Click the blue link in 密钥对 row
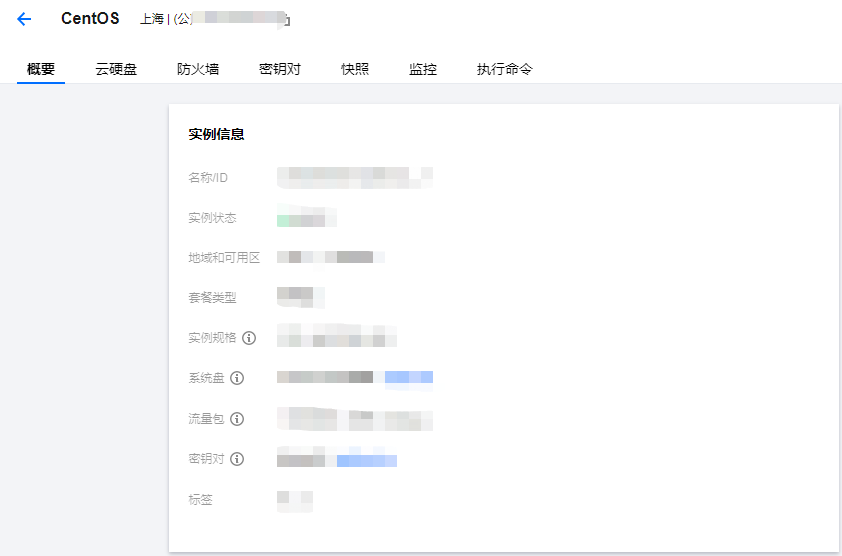The width and height of the screenshot is (842, 556). [x=367, y=461]
